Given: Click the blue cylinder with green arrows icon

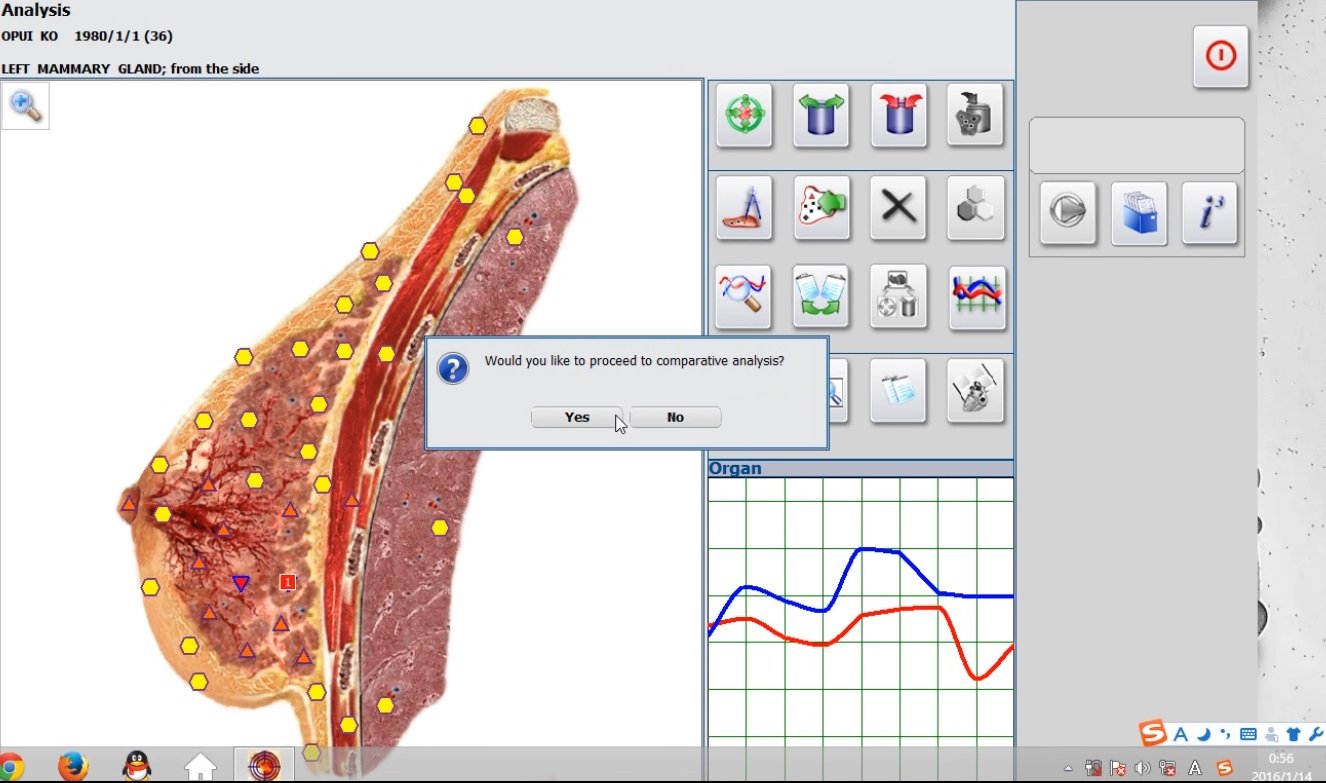Looking at the screenshot, I should [821, 115].
